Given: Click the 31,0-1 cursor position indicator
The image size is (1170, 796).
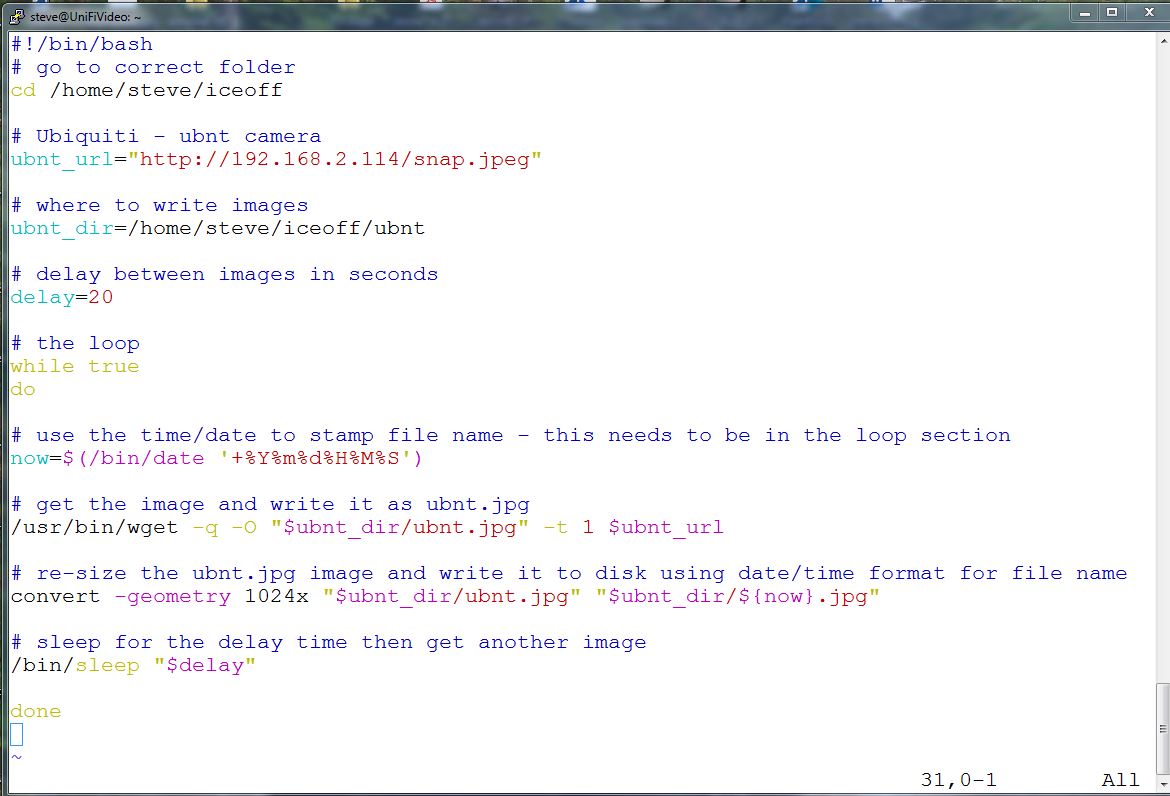Looking at the screenshot, I should coord(957,779).
